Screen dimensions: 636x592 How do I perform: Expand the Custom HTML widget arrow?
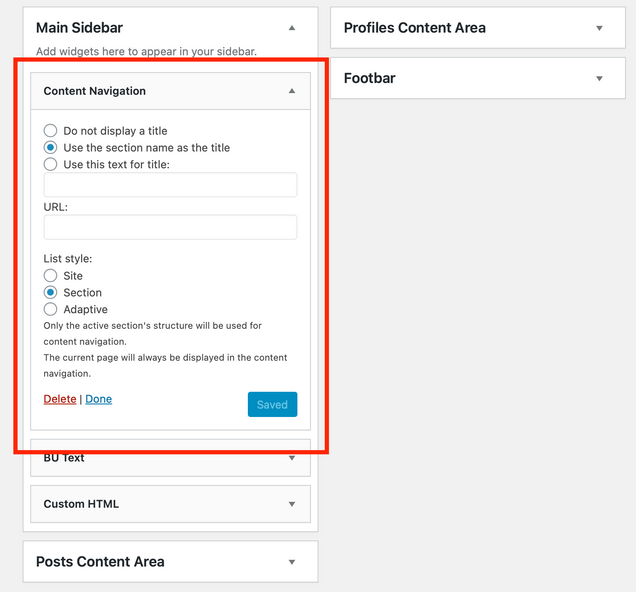click(292, 504)
